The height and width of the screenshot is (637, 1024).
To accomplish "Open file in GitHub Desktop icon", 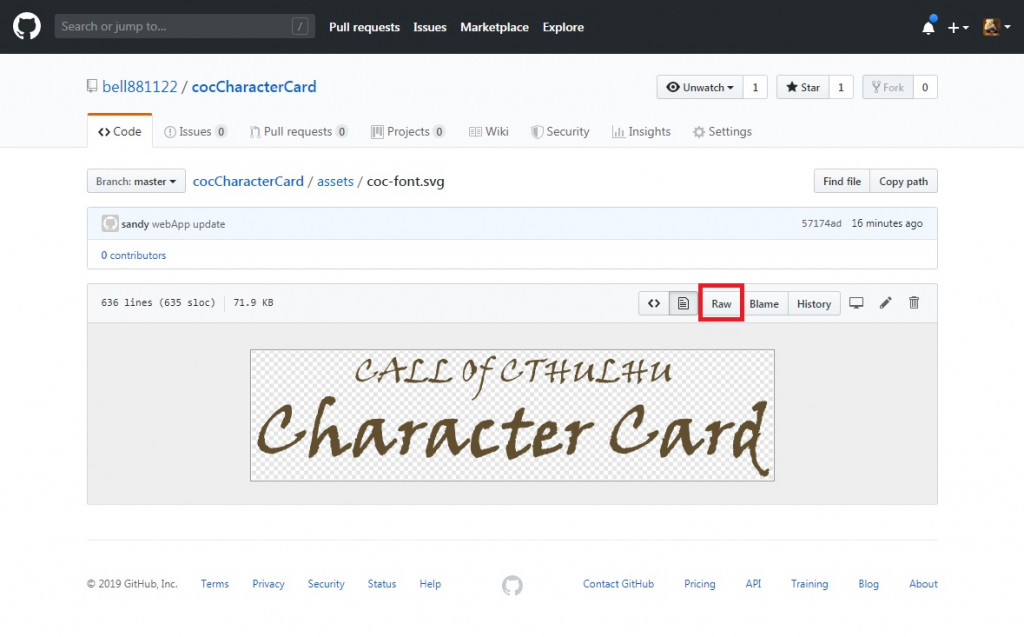I will click(856, 302).
